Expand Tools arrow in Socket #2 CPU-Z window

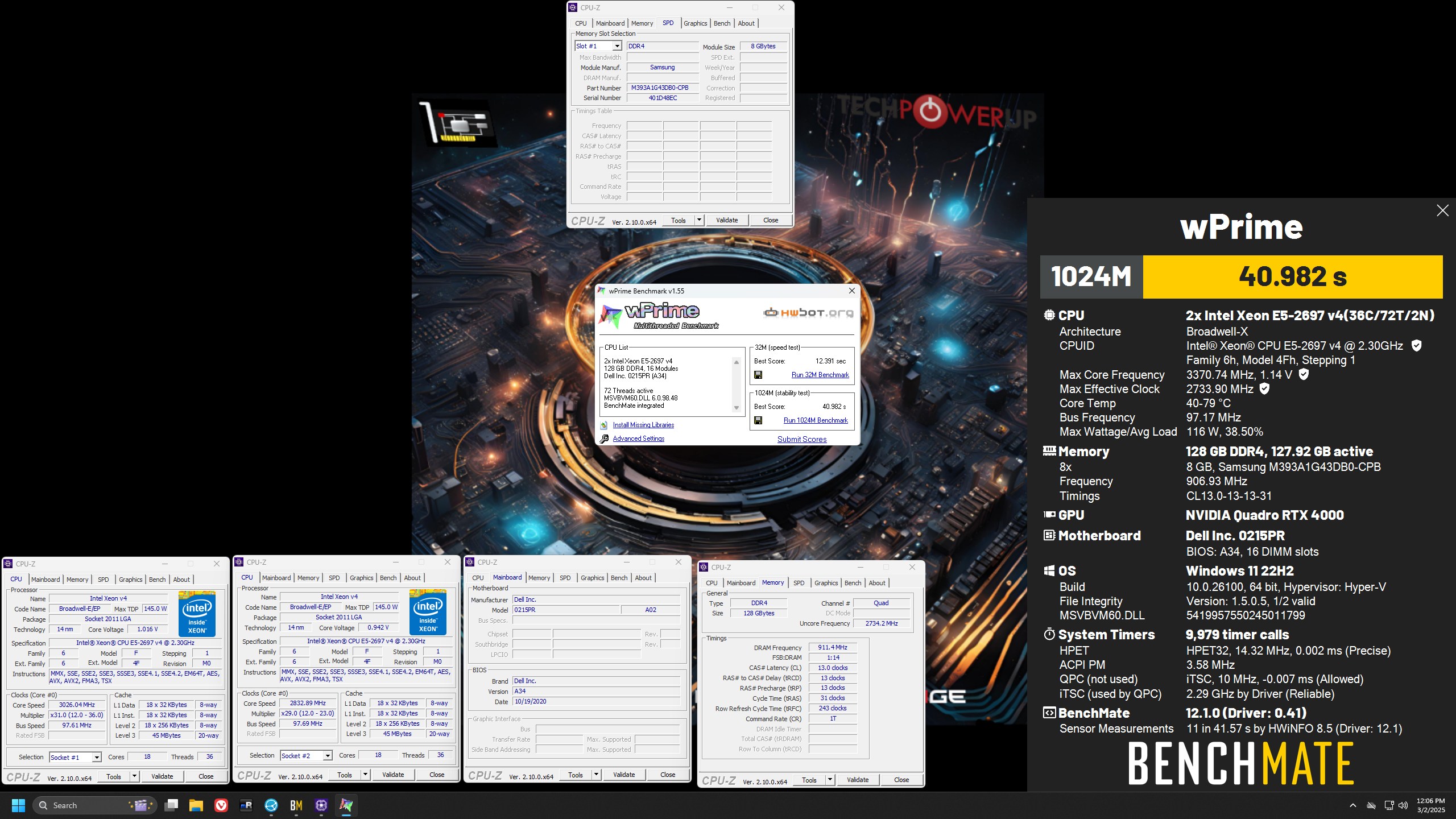[x=365, y=775]
